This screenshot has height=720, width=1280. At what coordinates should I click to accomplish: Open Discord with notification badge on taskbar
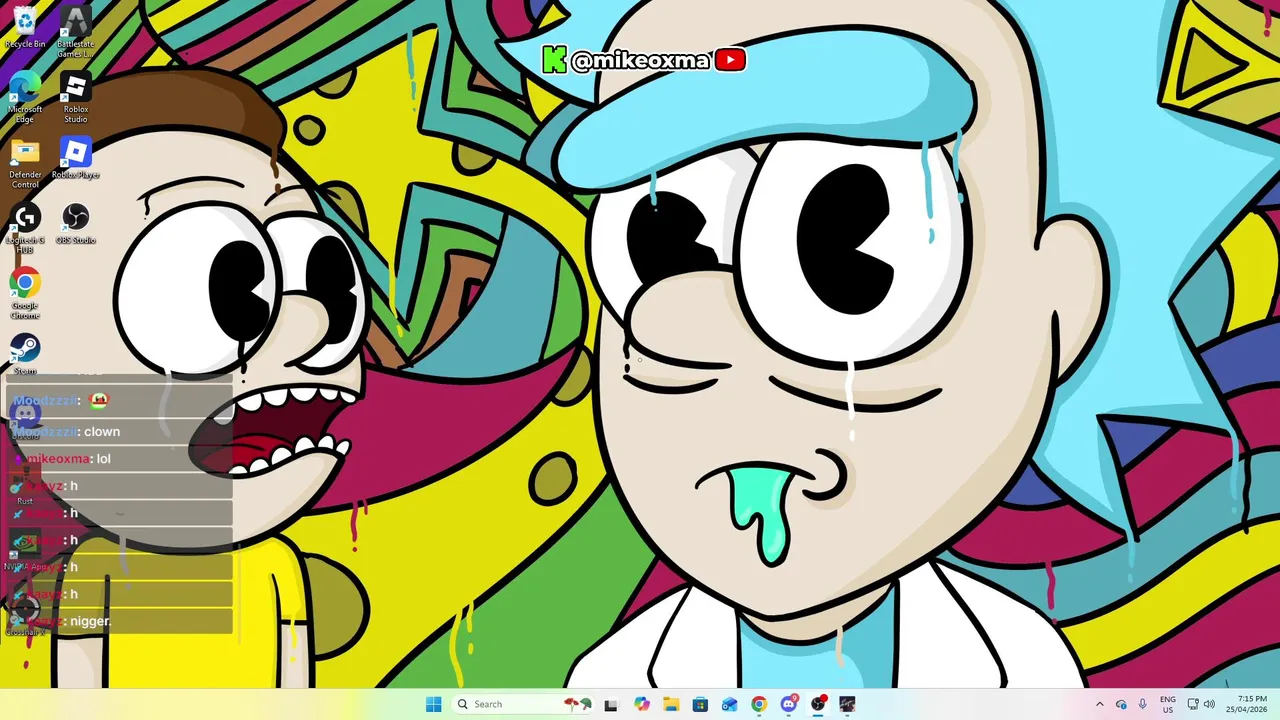tap(789, 704)
